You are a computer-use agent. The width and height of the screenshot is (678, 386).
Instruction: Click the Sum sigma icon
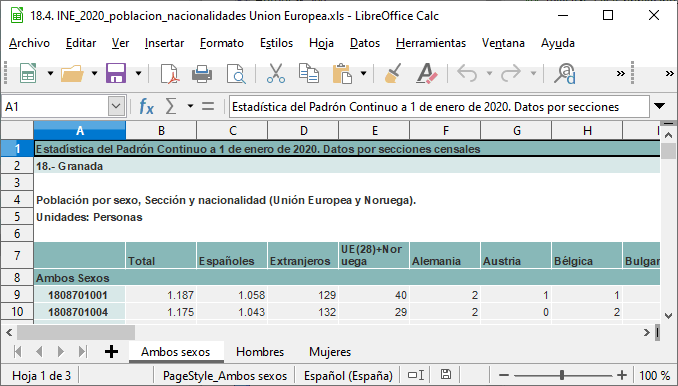pyautogui.click(x=171, y=106)
